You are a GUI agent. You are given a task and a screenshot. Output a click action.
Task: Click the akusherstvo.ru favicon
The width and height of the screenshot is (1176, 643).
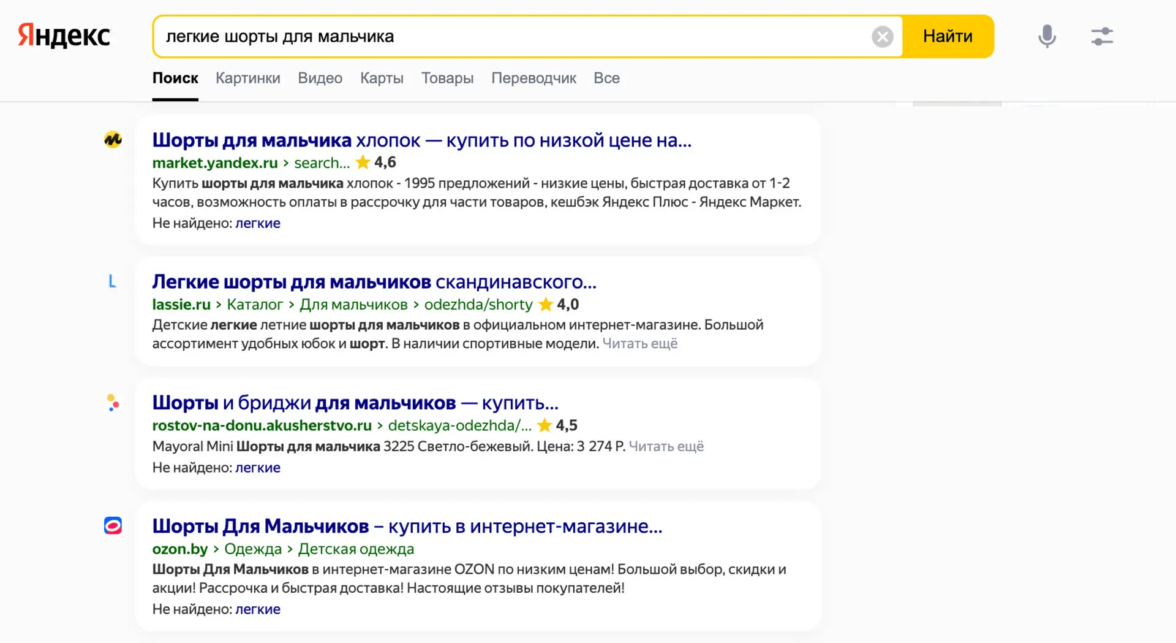[x=112, y=403]
